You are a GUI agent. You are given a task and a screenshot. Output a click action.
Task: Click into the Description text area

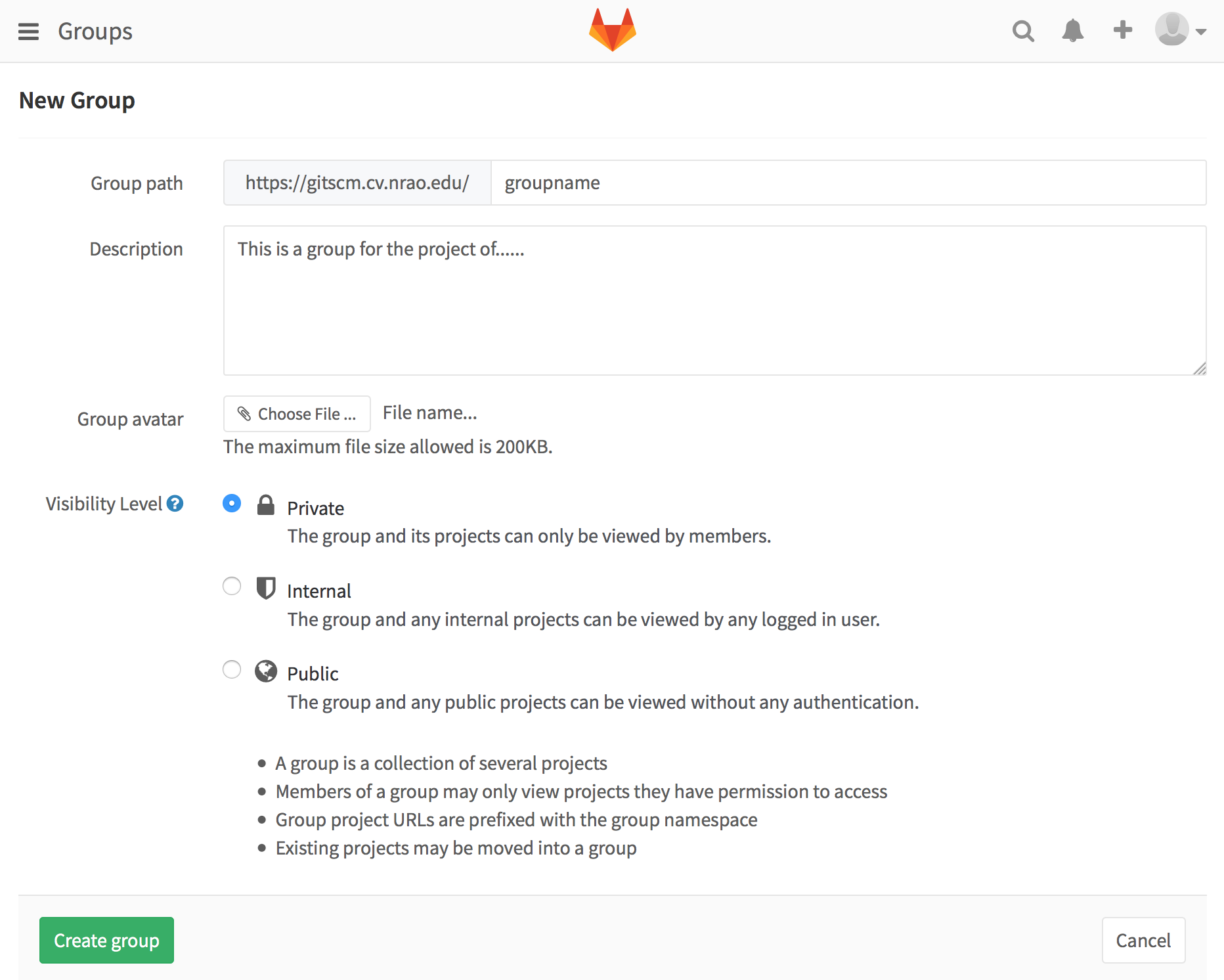click(x=714, y=301)
